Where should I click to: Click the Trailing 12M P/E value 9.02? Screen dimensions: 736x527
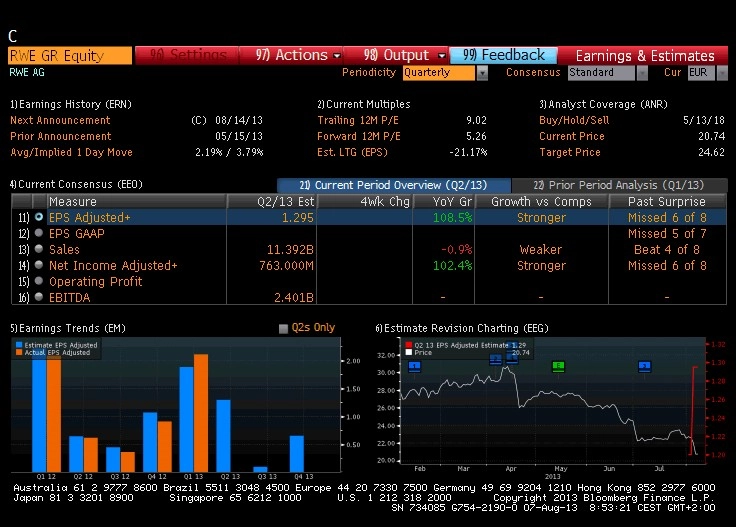[x=476, y=120]
